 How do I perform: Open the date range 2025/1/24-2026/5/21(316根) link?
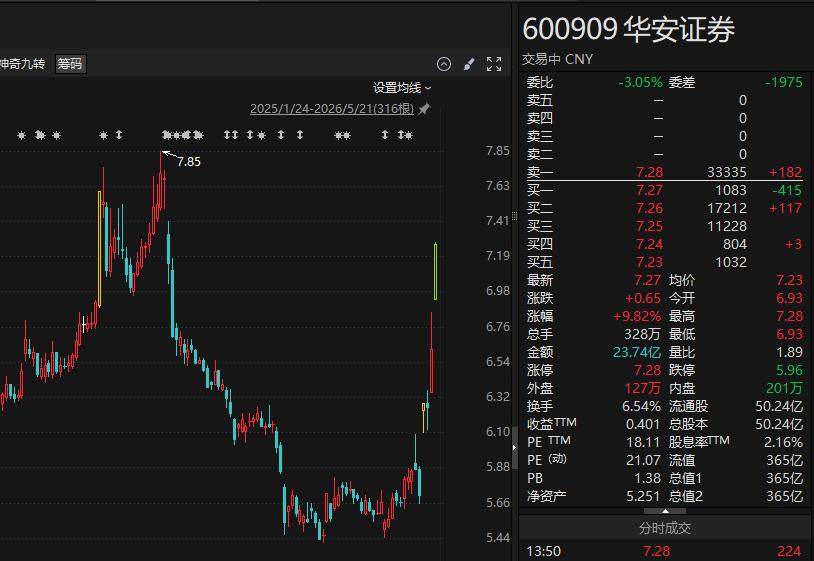click(332, 108)
